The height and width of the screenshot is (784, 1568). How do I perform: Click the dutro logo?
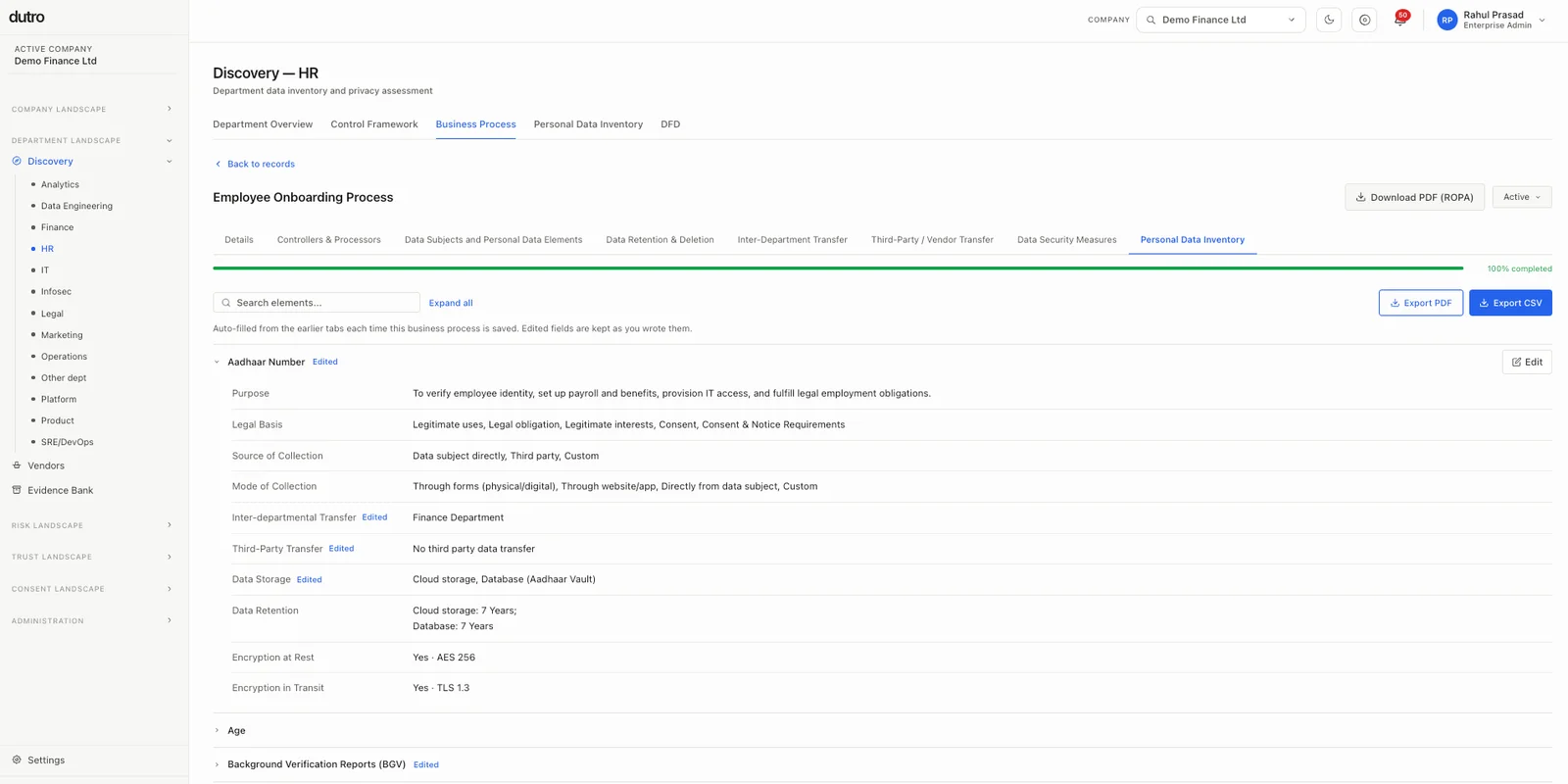tap(26, 17)
